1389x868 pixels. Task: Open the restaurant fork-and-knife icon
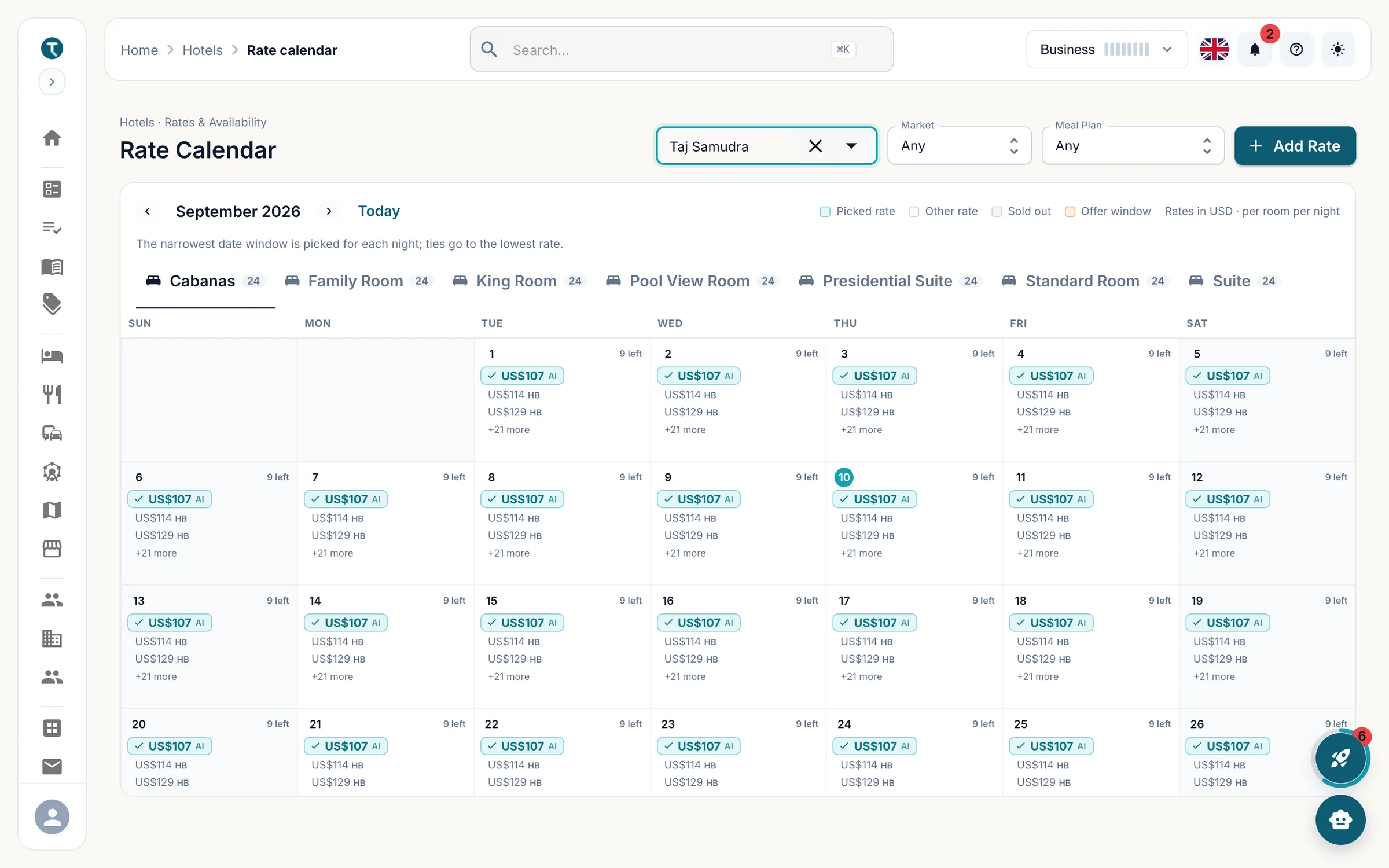[x=52, y=395]
